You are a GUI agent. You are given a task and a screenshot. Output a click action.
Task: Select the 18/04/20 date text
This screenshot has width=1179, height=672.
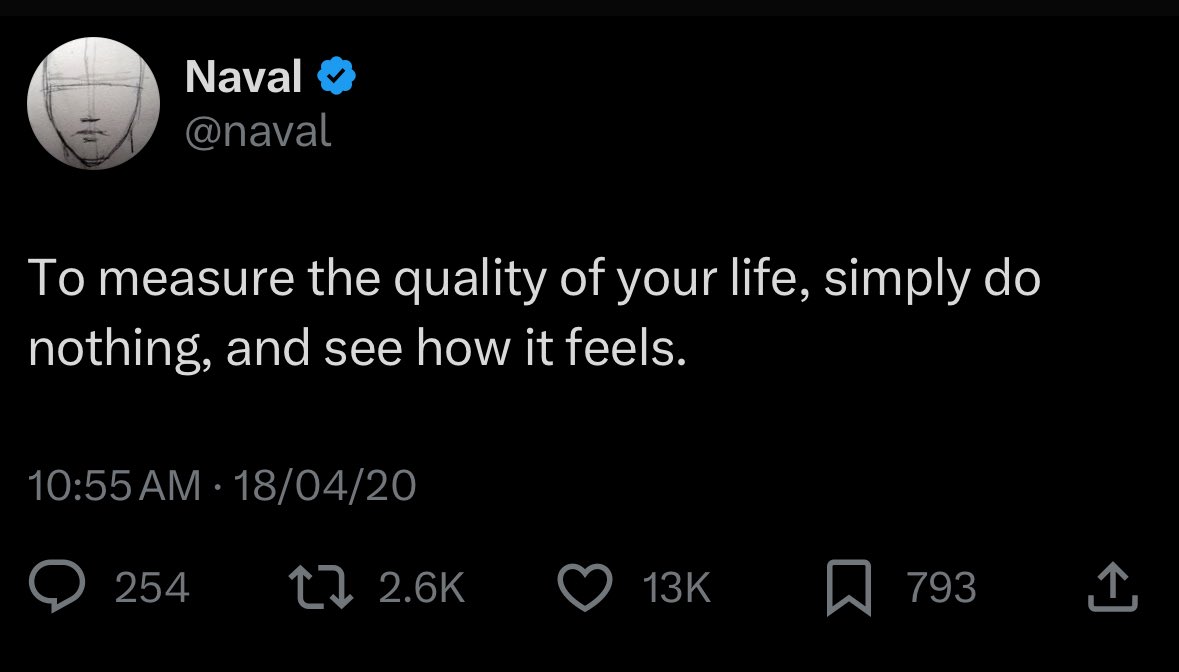322,487
